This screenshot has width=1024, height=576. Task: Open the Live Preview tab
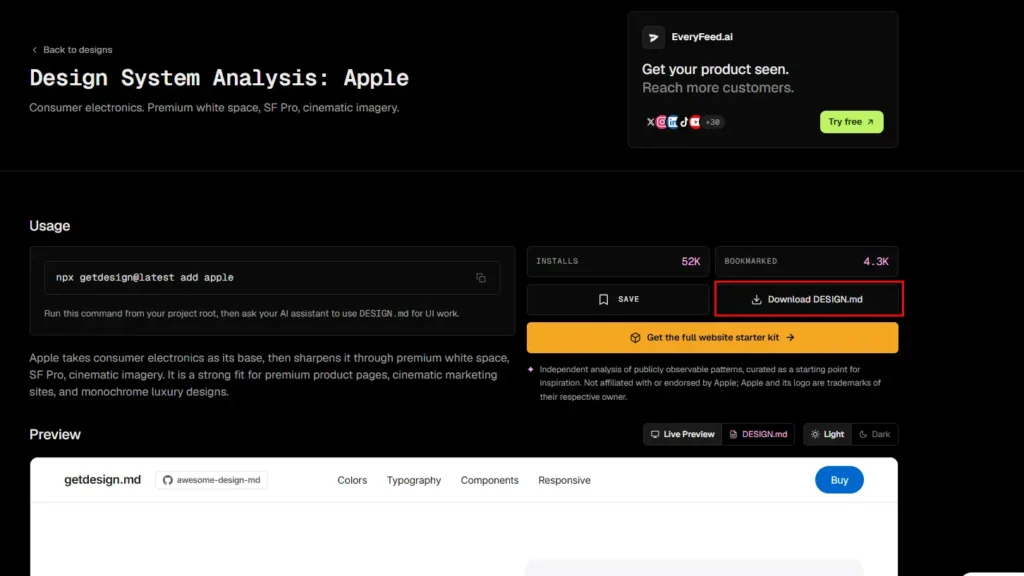click(682, 434)
